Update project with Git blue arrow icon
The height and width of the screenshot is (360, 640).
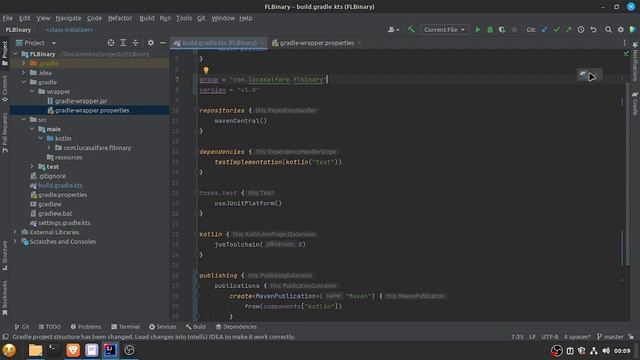(x=544, y=29)
